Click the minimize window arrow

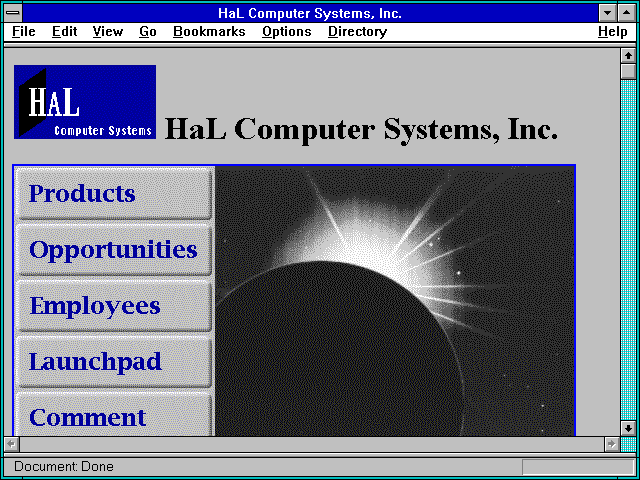tap(607, 13)
